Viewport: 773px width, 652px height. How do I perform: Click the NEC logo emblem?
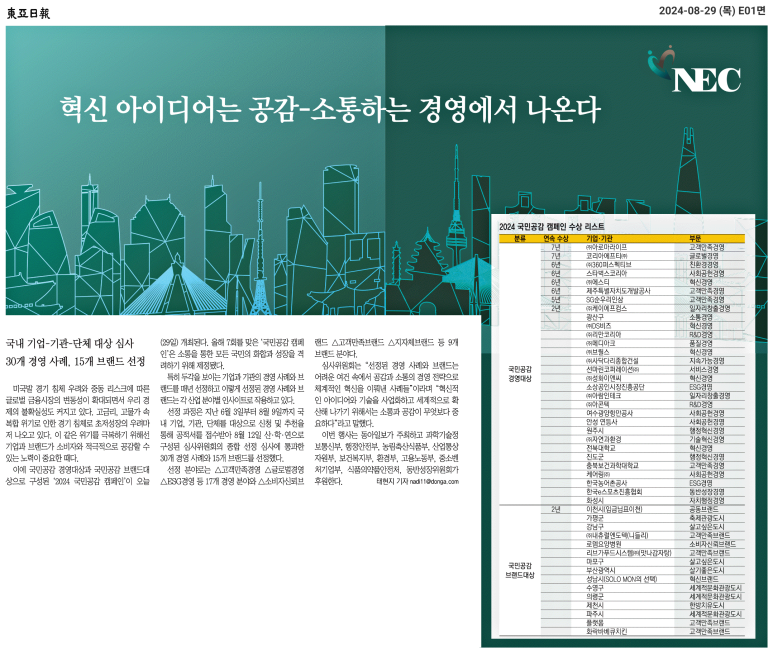pos(694,69)
